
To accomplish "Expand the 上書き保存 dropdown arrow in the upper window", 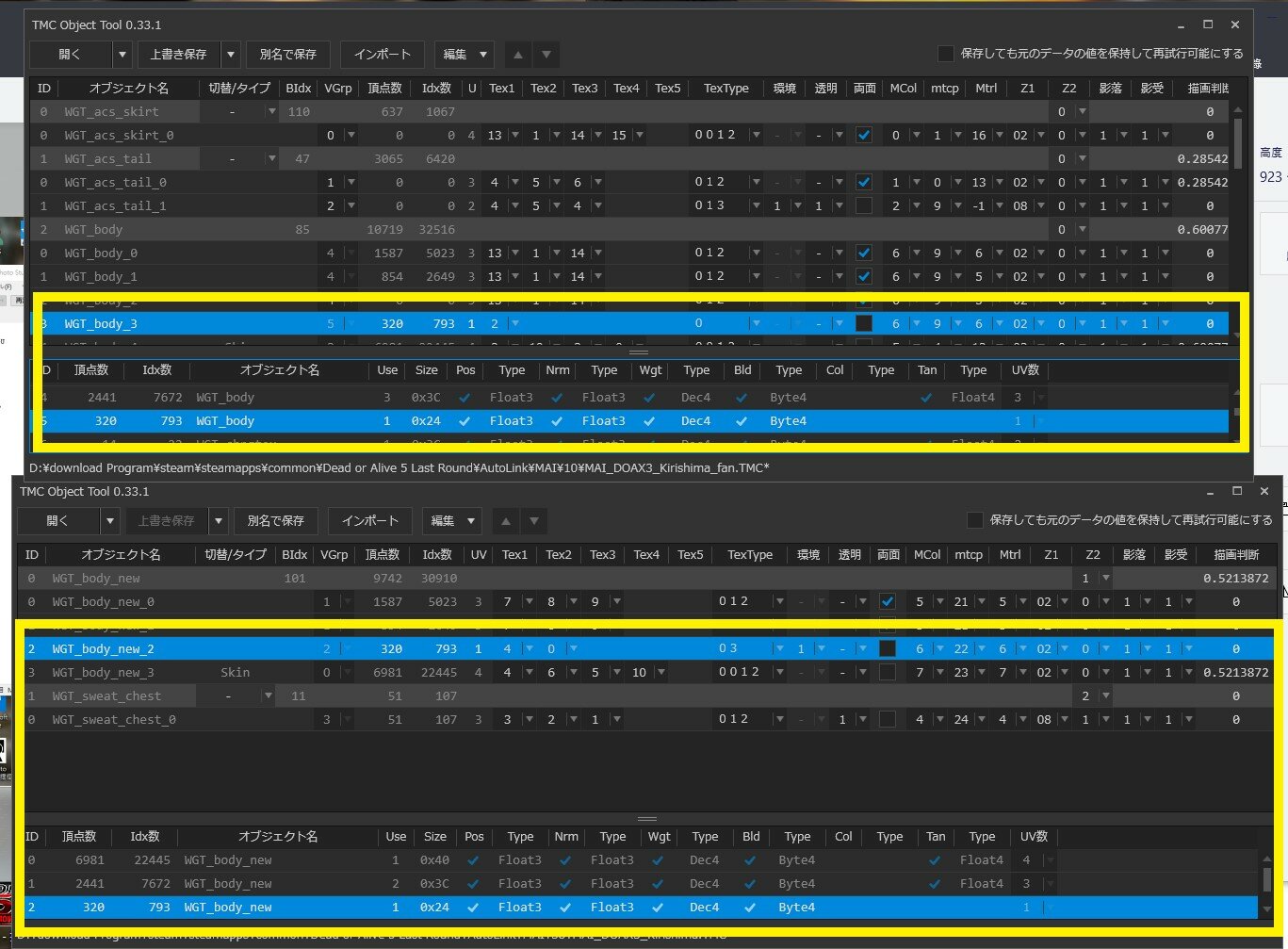I will 231,55.
